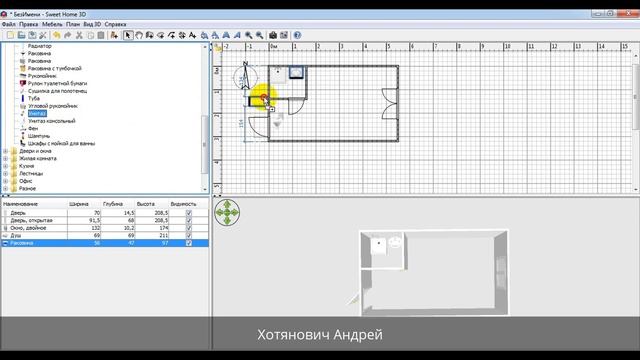The height and width of the screenshot is (360, 640).
Task: Click the 3D view navigation arrows pad
Action: 227,212
